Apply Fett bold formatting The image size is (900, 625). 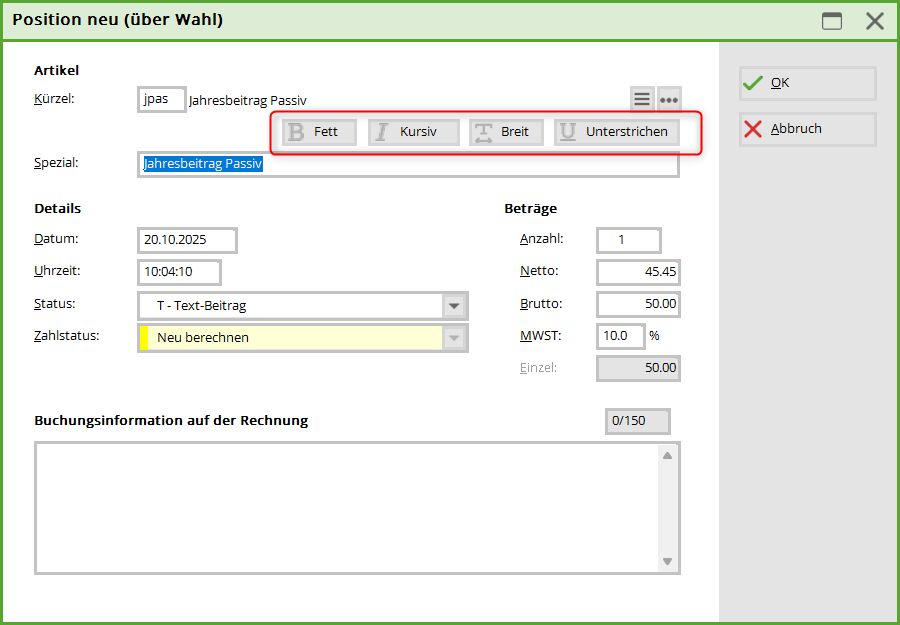tap(319, 132)
